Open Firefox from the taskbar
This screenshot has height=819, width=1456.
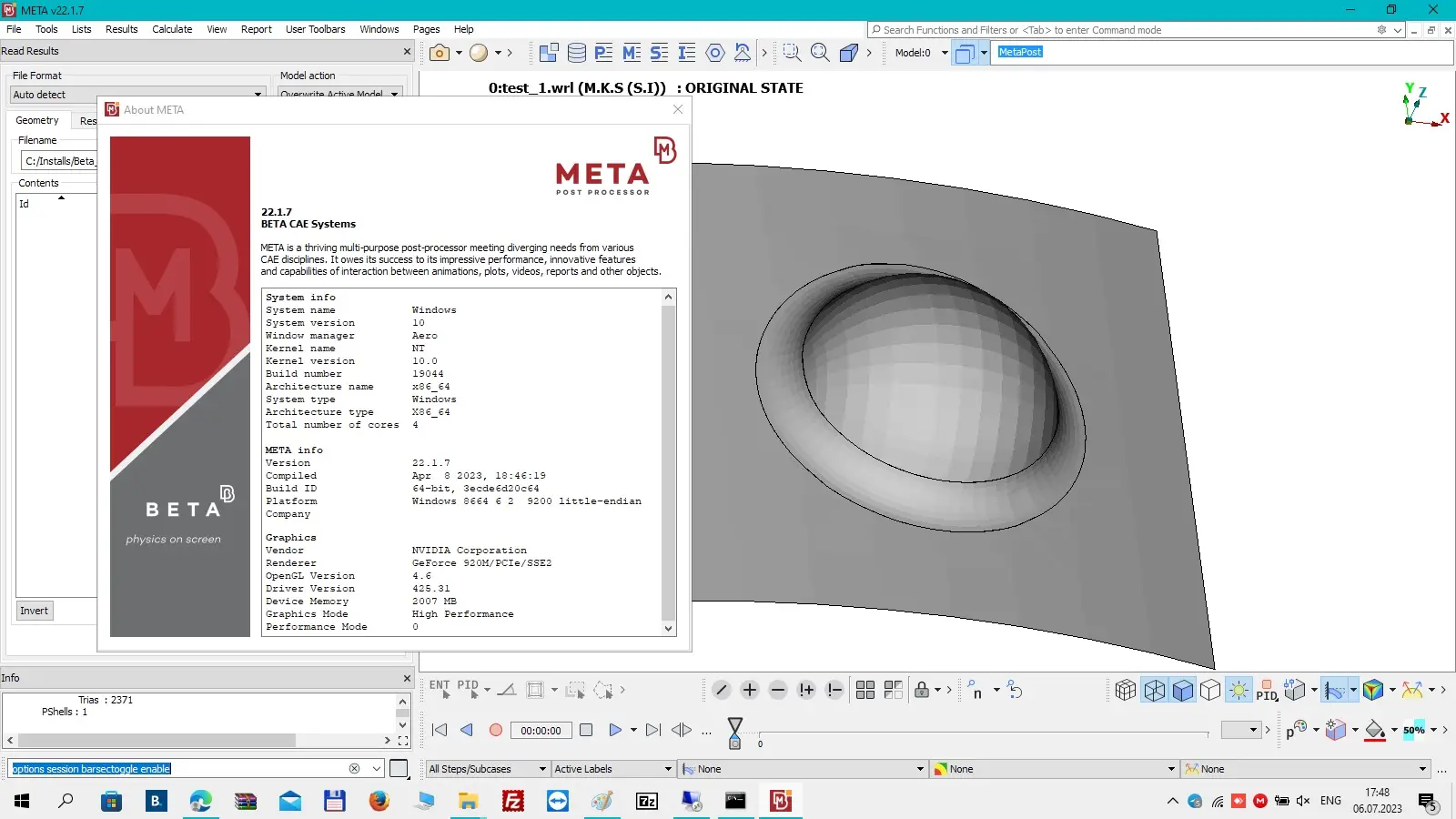tap(379, 801)
